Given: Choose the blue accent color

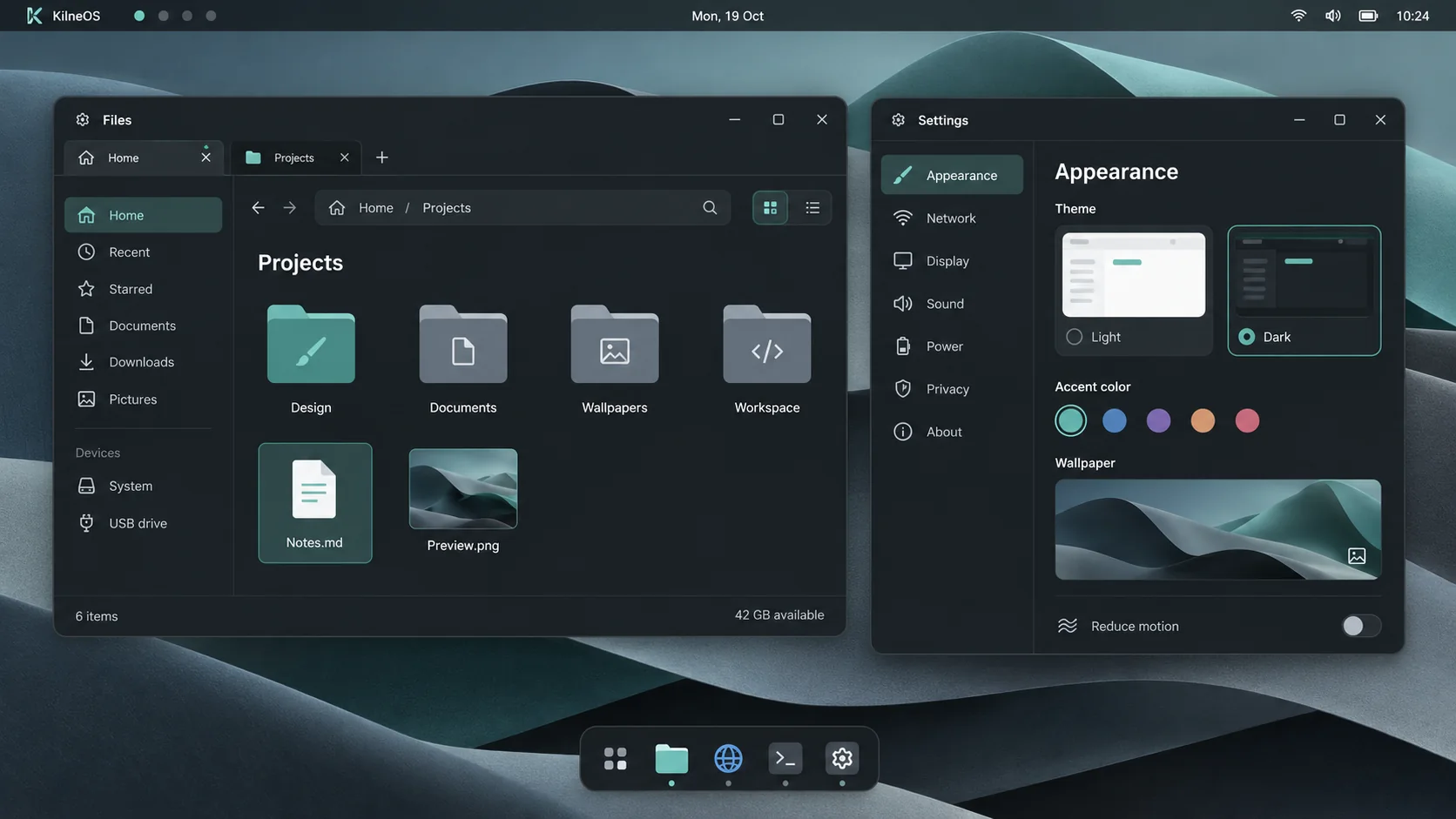Looking at the screenshot, I should 1114,421.
